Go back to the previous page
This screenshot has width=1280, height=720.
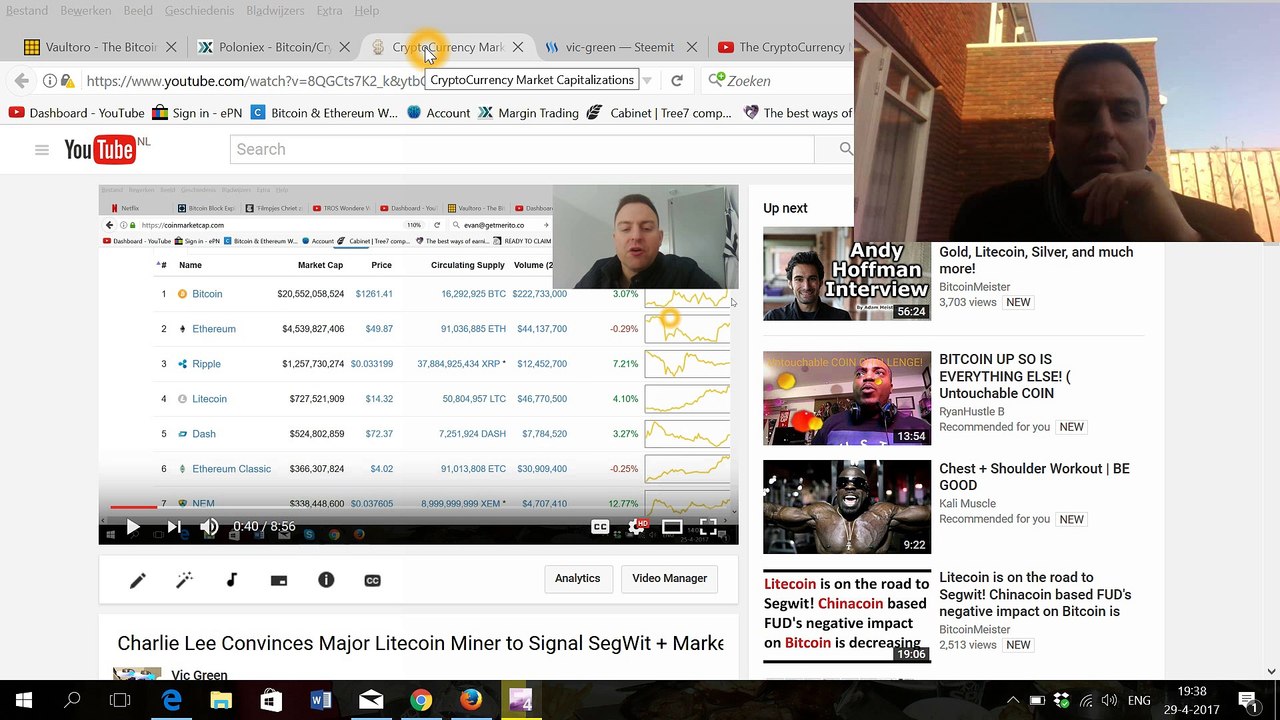(x=21, y=81)
